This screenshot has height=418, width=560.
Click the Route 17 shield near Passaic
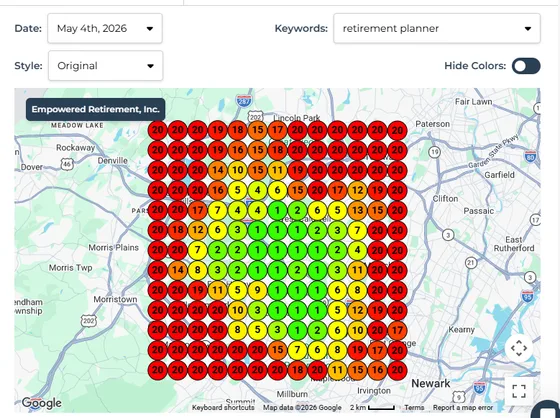click(x=535, y=219)
